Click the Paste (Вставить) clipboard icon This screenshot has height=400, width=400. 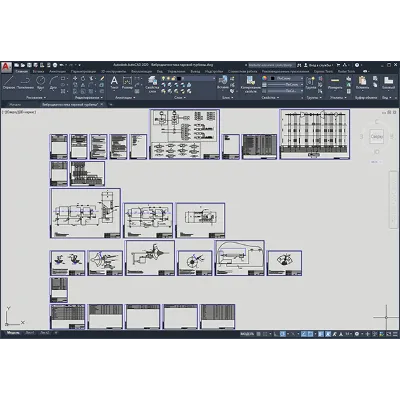click(x=362, y=83)
